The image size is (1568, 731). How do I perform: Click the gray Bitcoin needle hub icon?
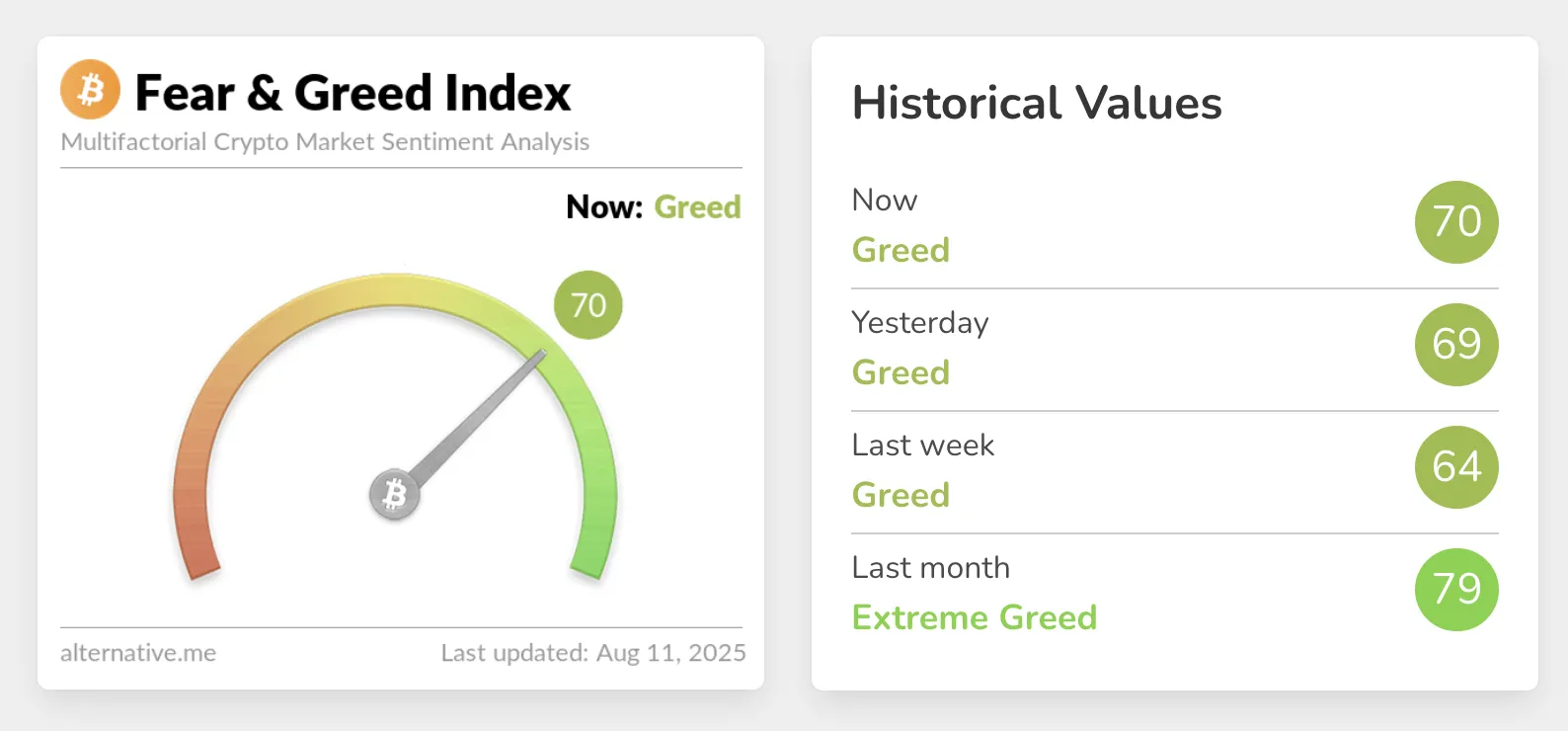tap(395, 494)
